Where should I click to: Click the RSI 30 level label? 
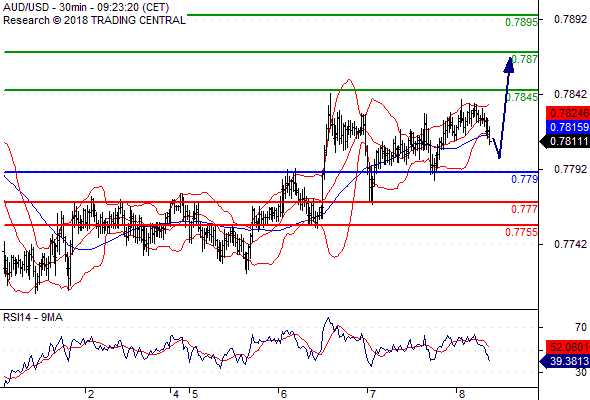(x=581, y=373)
